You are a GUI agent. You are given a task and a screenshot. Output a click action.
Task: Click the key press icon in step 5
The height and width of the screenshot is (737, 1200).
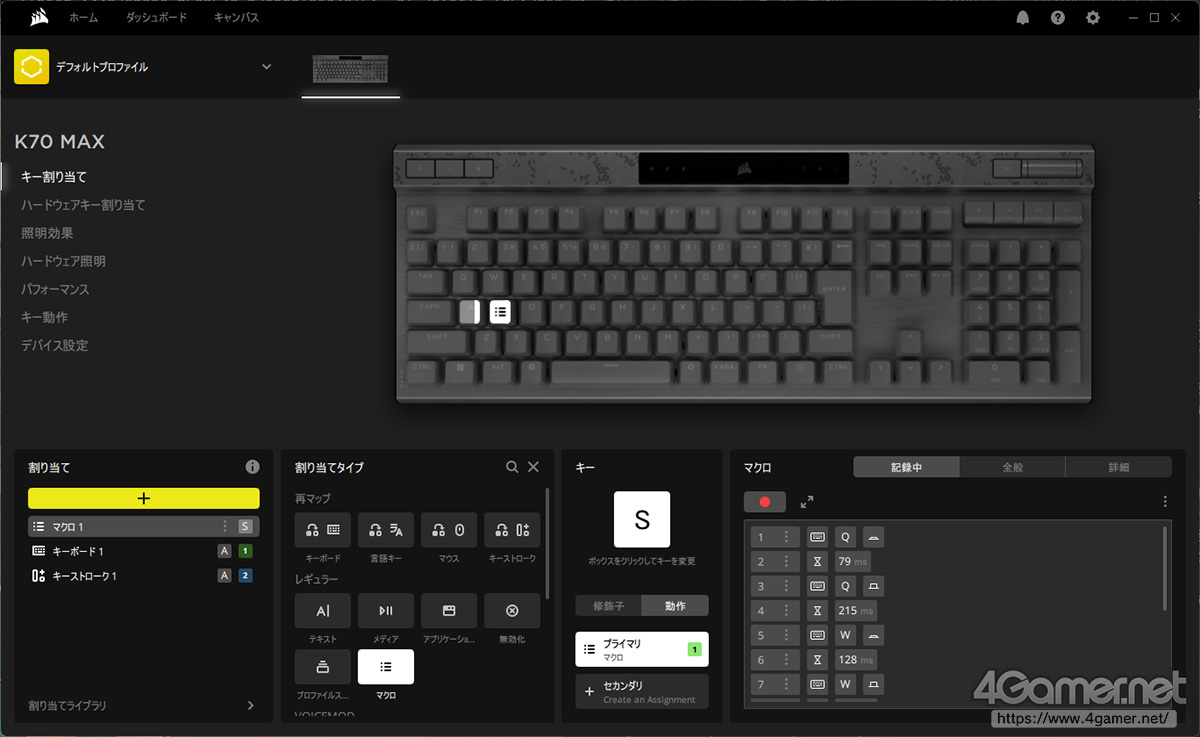(x=873, y=635)
